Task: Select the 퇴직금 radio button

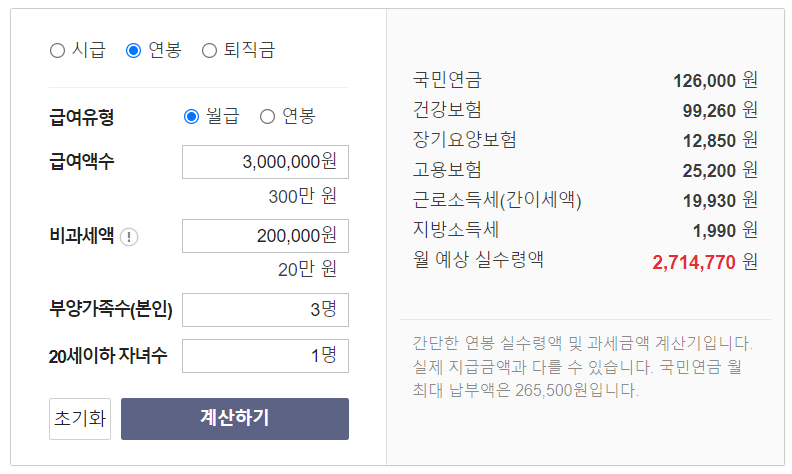Action: pyautogui.click(x=209, y=51)
